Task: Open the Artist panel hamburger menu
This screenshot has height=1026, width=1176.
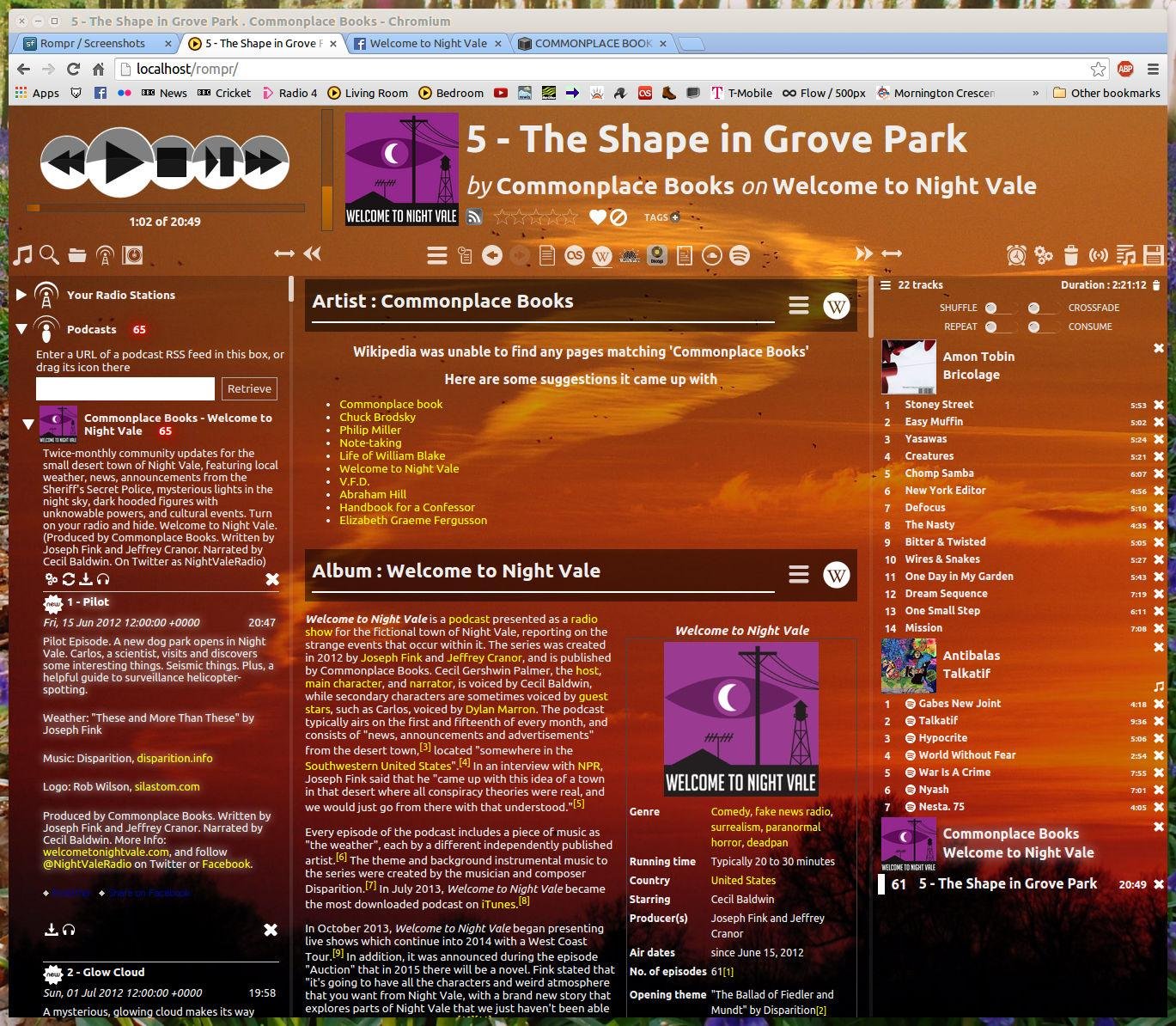Action: [798, 304]
